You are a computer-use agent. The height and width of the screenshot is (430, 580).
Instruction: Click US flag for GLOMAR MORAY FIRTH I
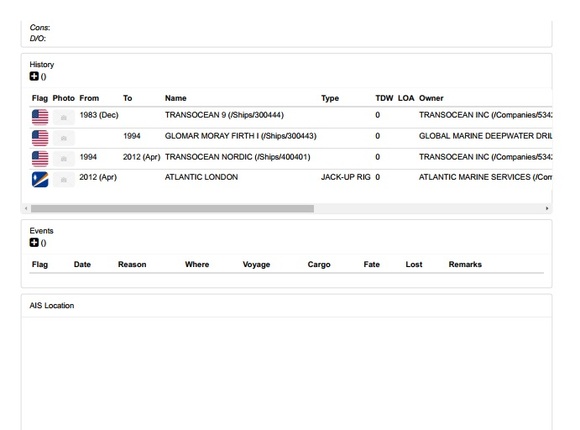40,138
